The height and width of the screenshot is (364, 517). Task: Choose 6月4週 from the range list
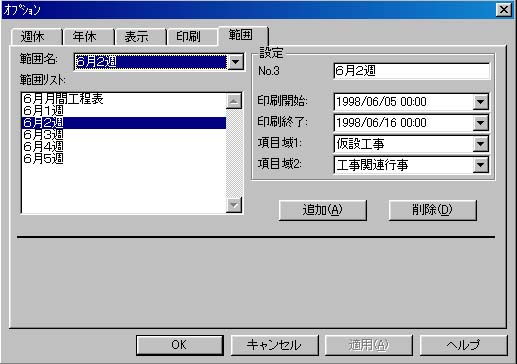(x=123, y=146)
